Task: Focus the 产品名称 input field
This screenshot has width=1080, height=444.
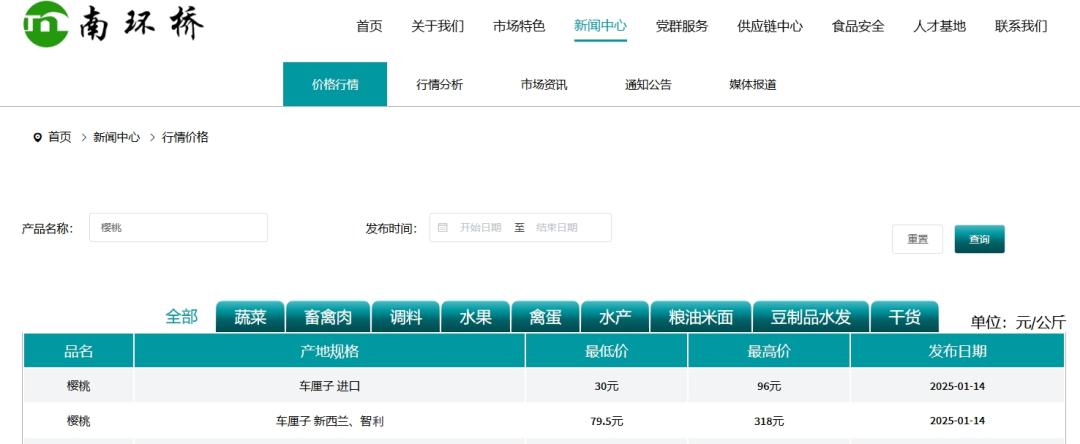Action: pos(178,228)
